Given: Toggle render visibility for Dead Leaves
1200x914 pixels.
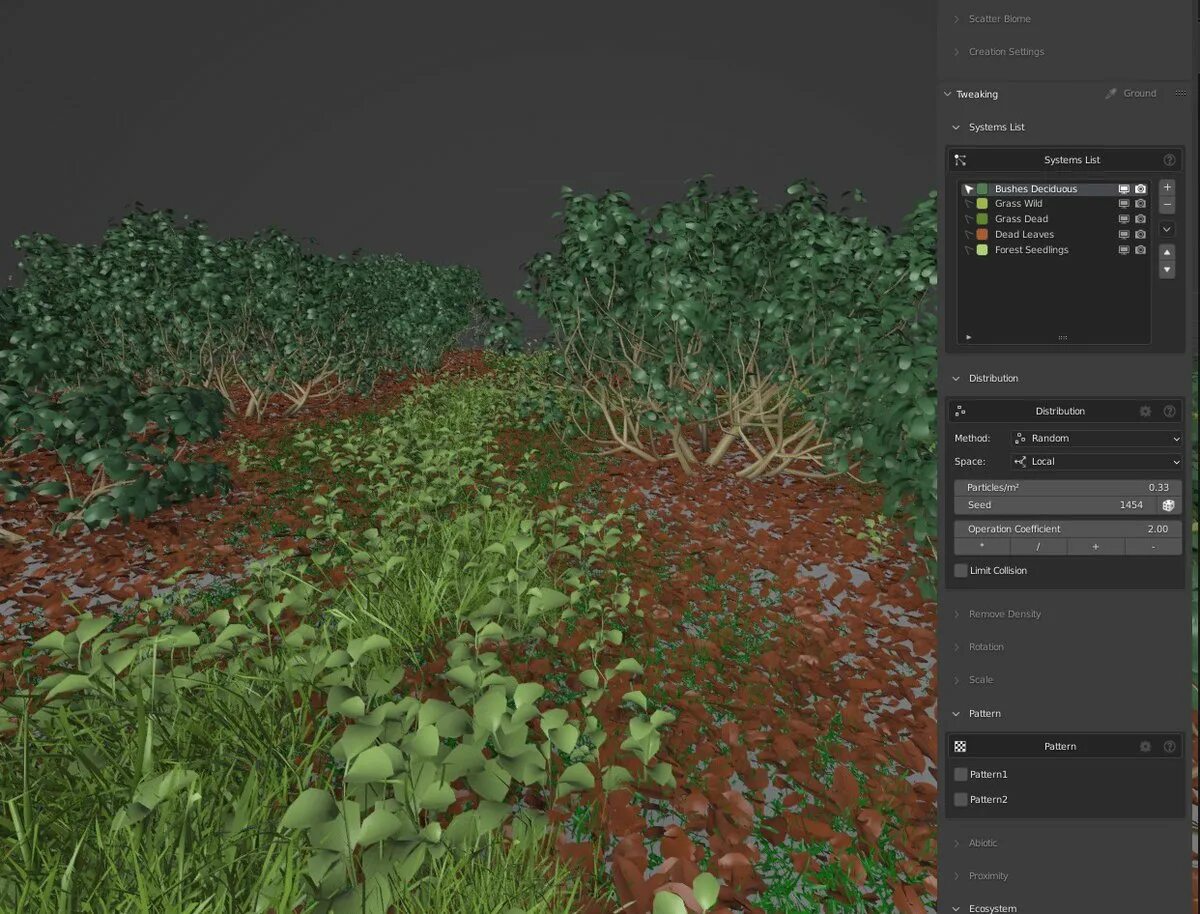Looking at the screenshot, I should tap(1140, 234).
